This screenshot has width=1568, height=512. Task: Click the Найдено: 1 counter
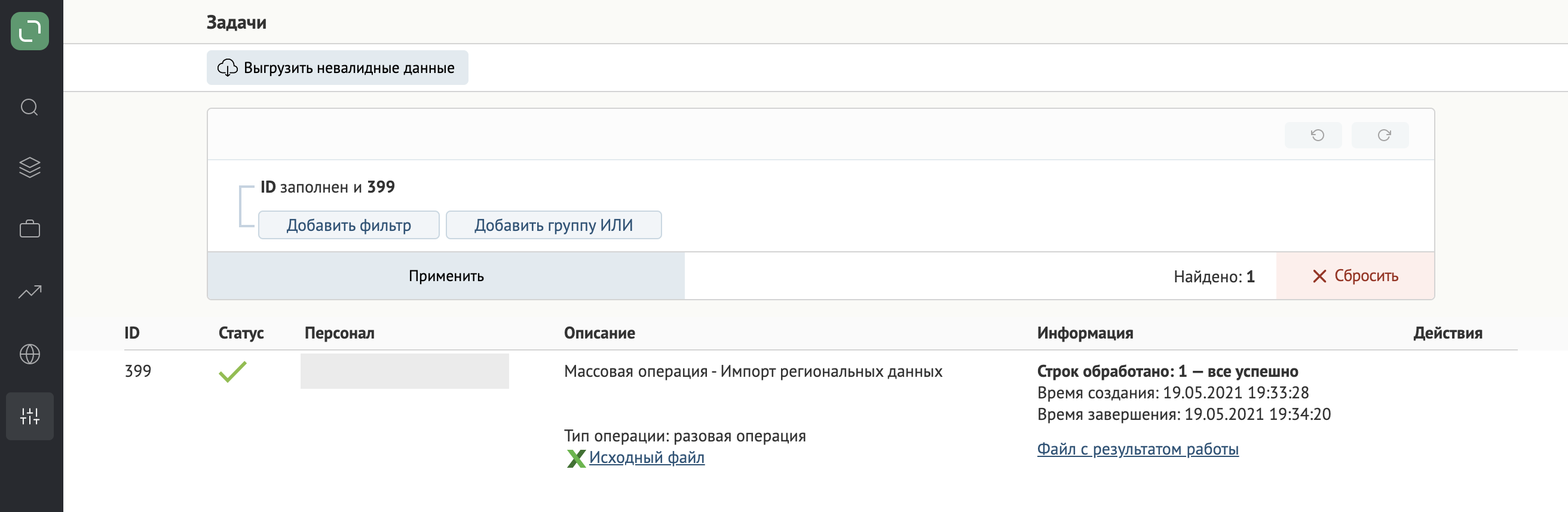coord(1214,277)
